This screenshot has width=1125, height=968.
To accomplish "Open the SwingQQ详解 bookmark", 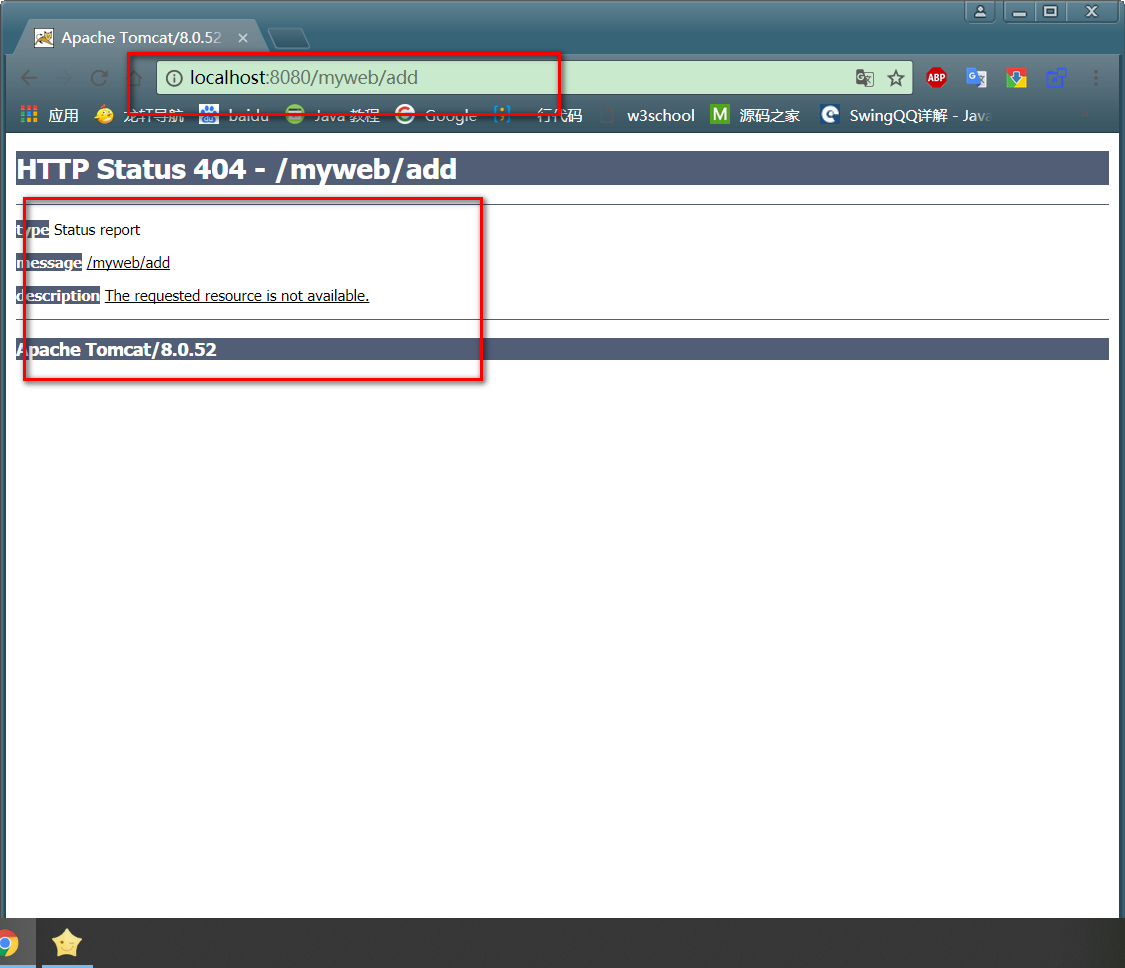I will [x=906, y=115].
